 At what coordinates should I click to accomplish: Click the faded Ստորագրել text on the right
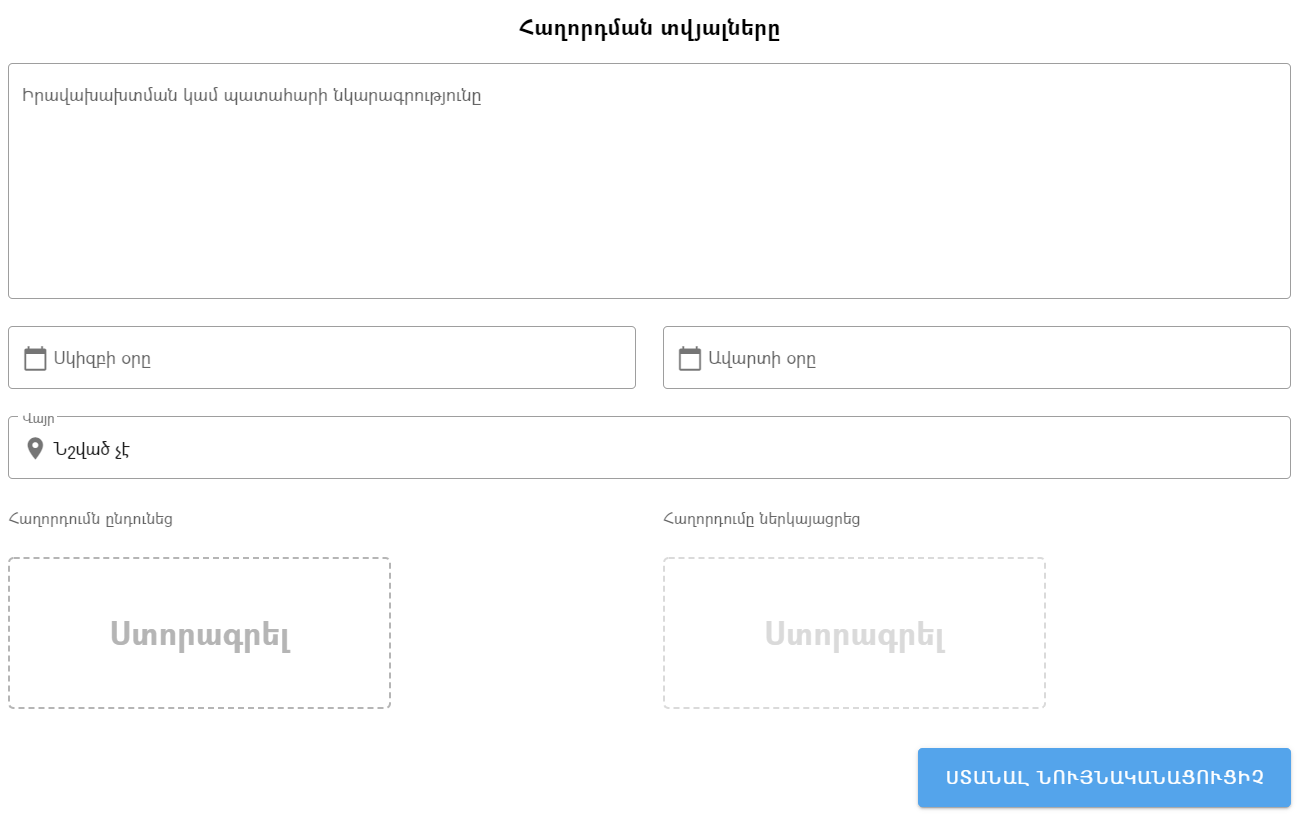[855, 634]
